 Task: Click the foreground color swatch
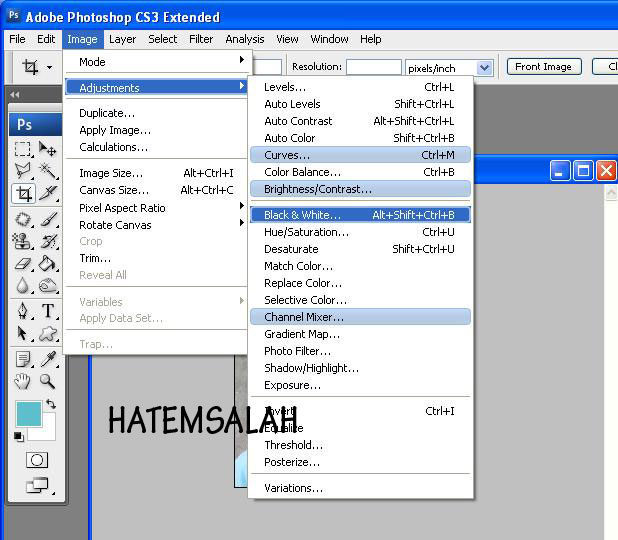[x=28, y=414]
